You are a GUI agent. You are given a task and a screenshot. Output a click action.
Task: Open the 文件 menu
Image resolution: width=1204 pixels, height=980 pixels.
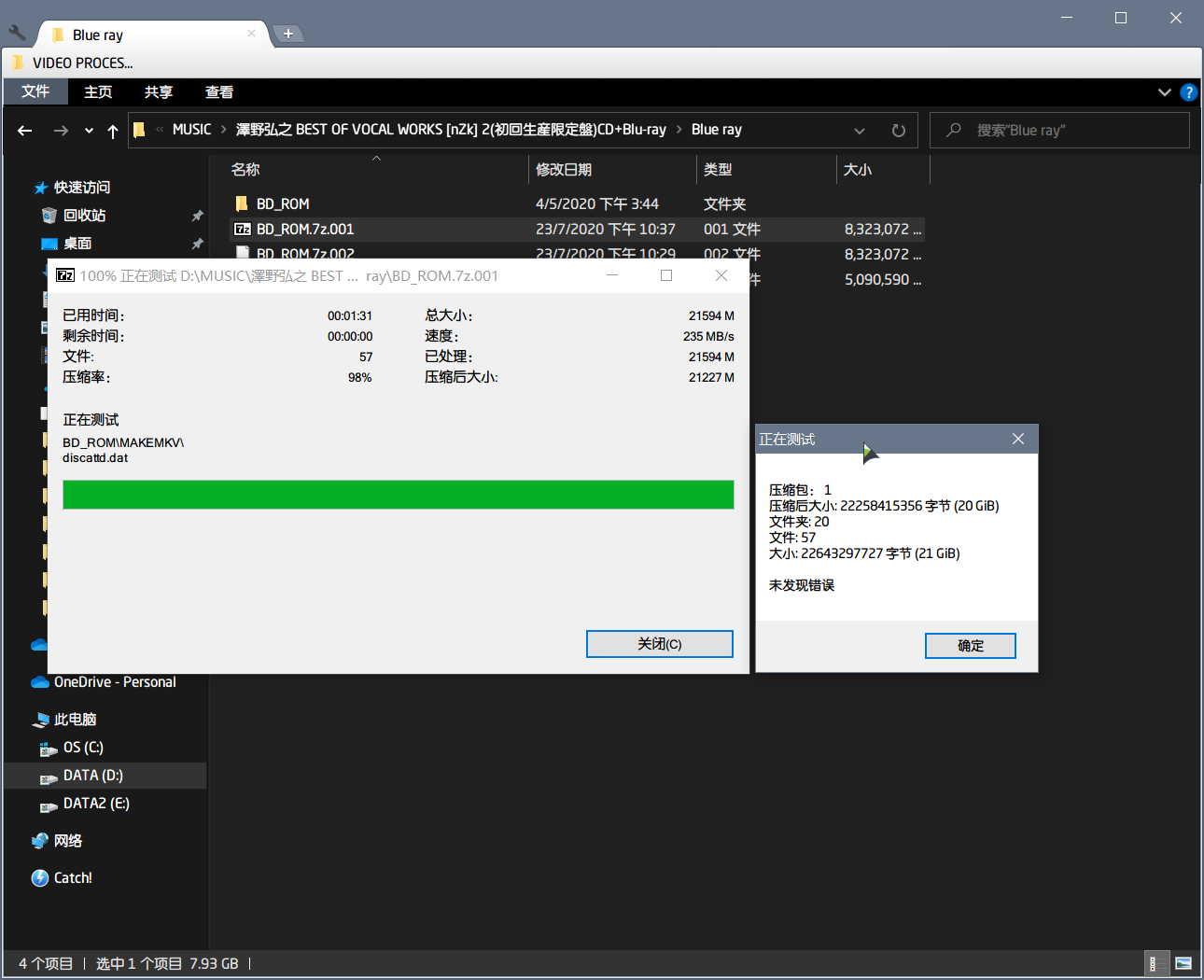(35, 91)
